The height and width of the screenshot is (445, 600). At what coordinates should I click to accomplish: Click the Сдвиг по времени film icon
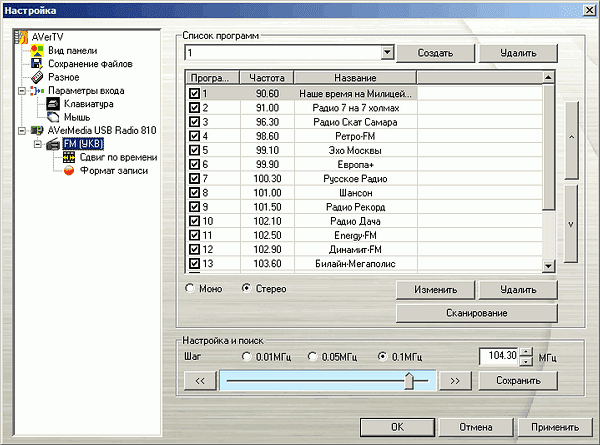(69, 157)
